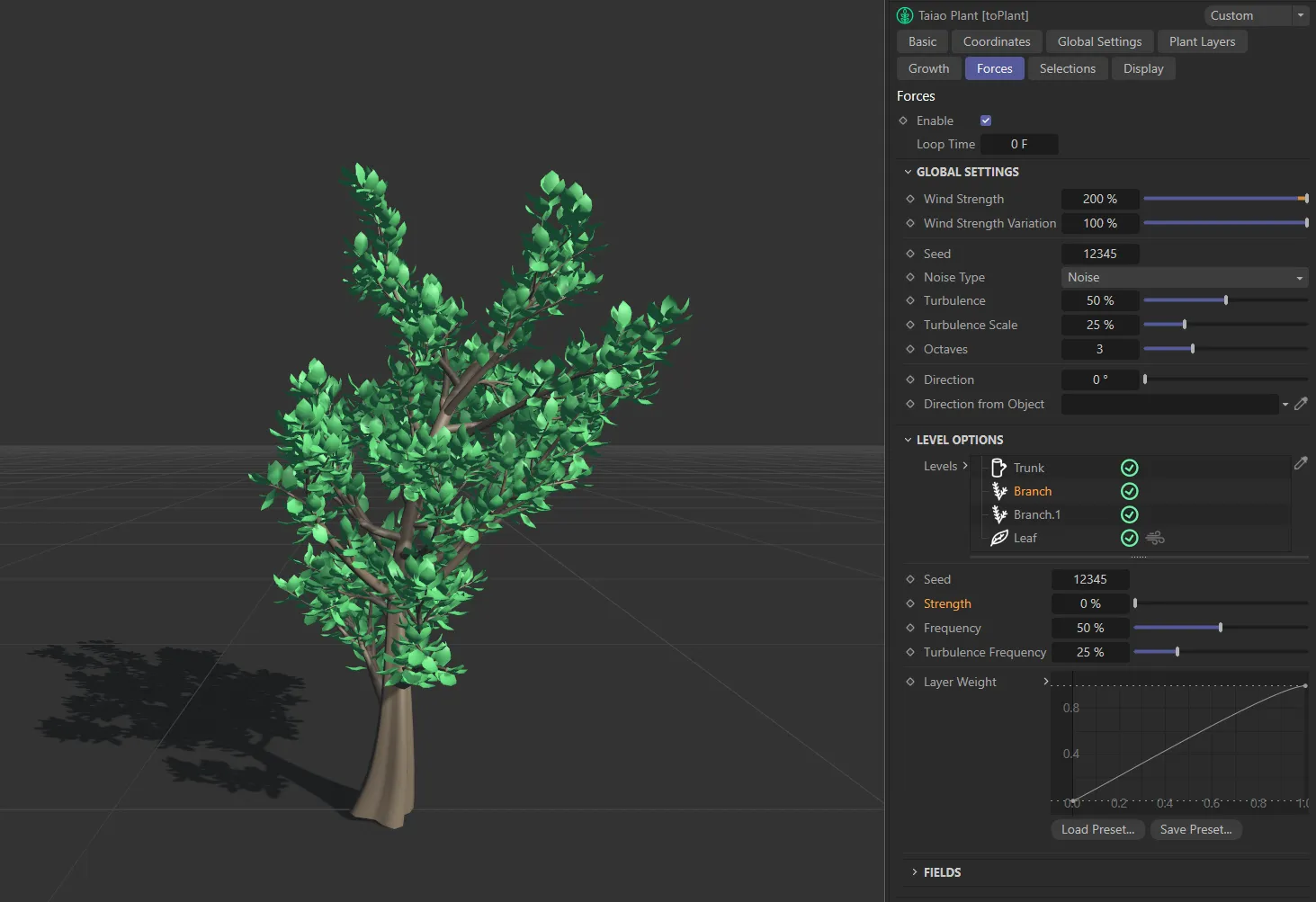Image resolution: width=1316 pixels, height=902 pixels.
Task: Collapse the GLOBAL SETTINGS section
Action: tap(908, 171)
